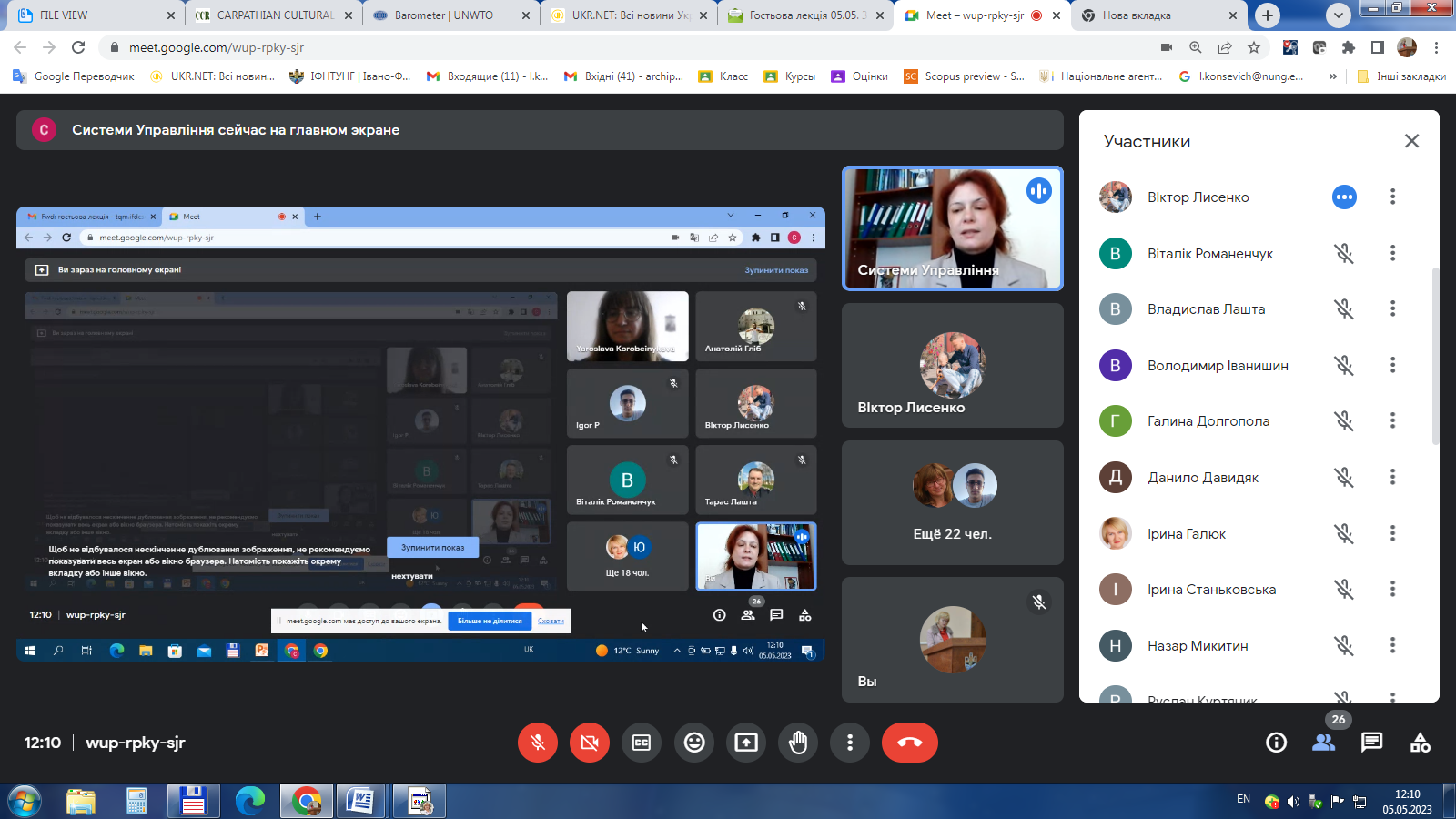This screenshot has height=819, width=1456.
Task: Open the activities shapes icon
Action: tap(1420, 743)
